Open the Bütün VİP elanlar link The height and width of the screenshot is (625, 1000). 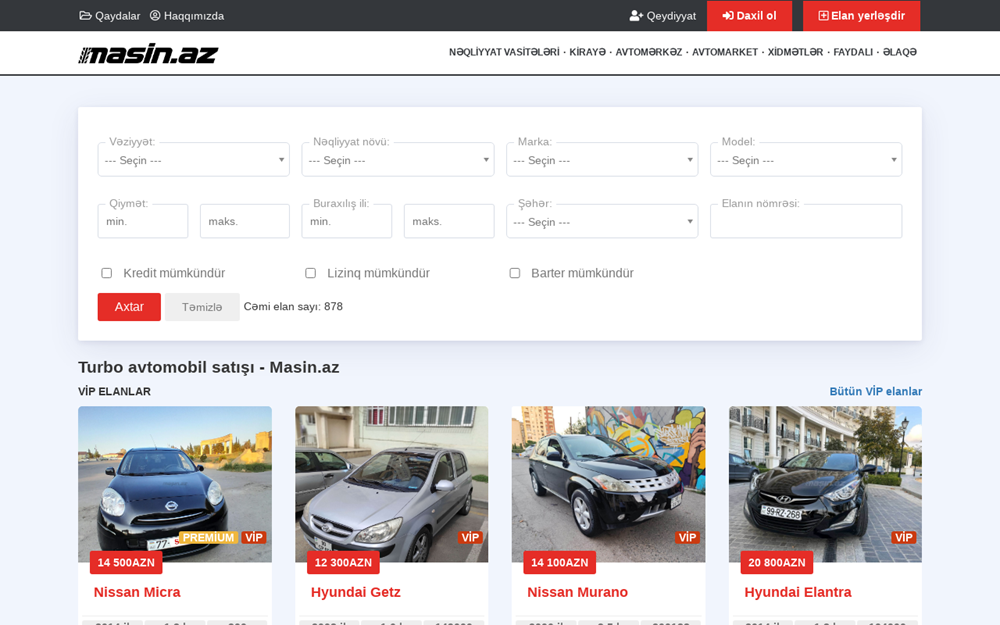pos(876,392)
